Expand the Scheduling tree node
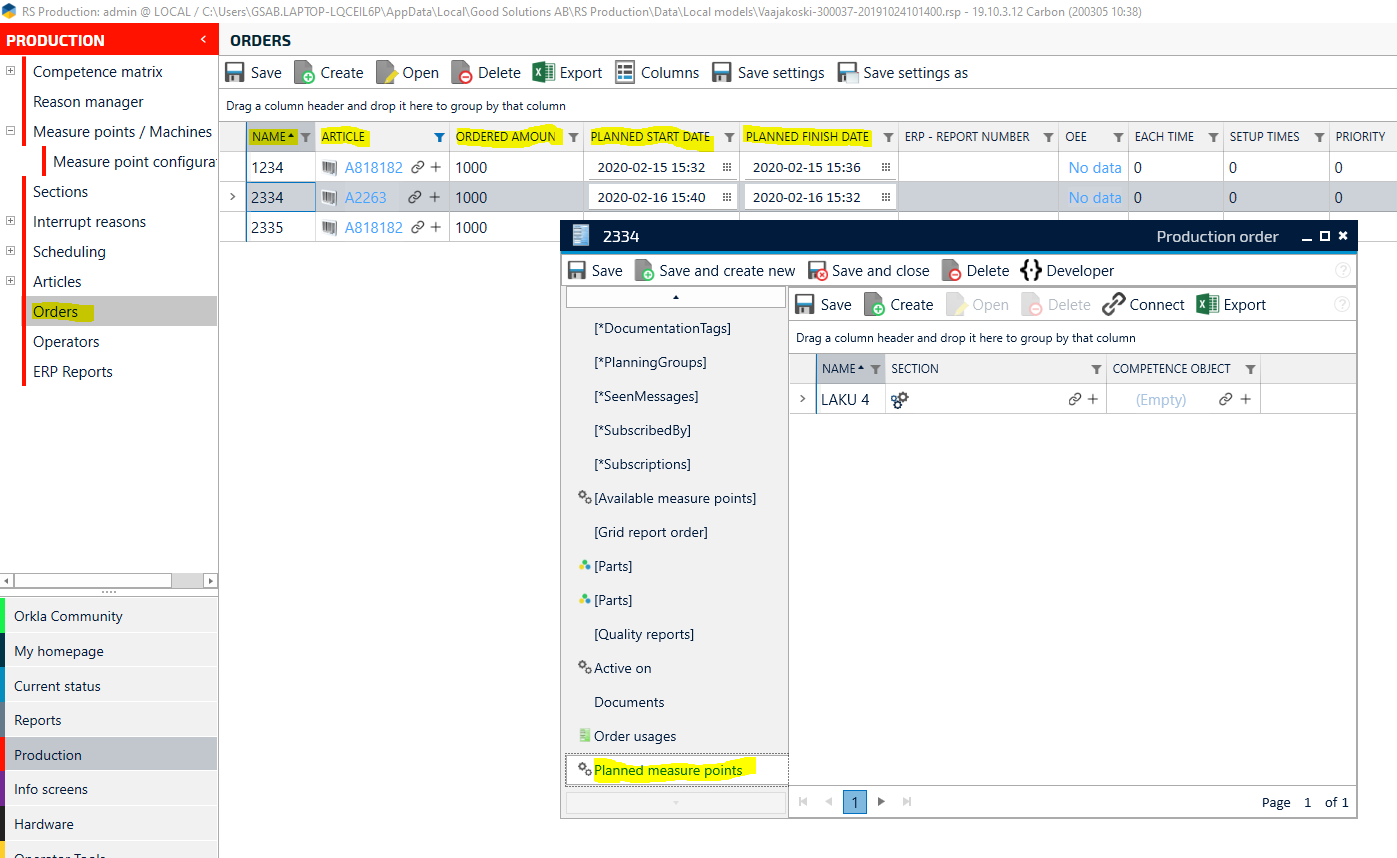This screenshot has width=1397, height=858. (10, 252)
